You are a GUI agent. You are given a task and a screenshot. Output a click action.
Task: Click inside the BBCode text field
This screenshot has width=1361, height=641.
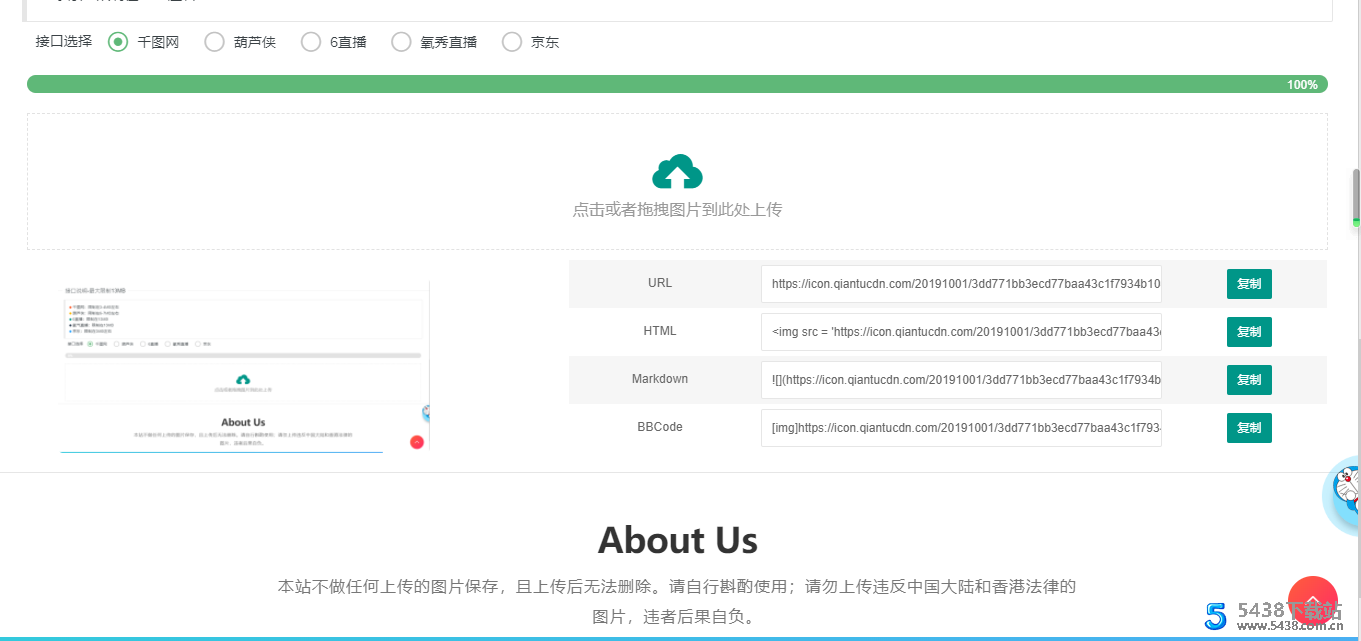960,428
